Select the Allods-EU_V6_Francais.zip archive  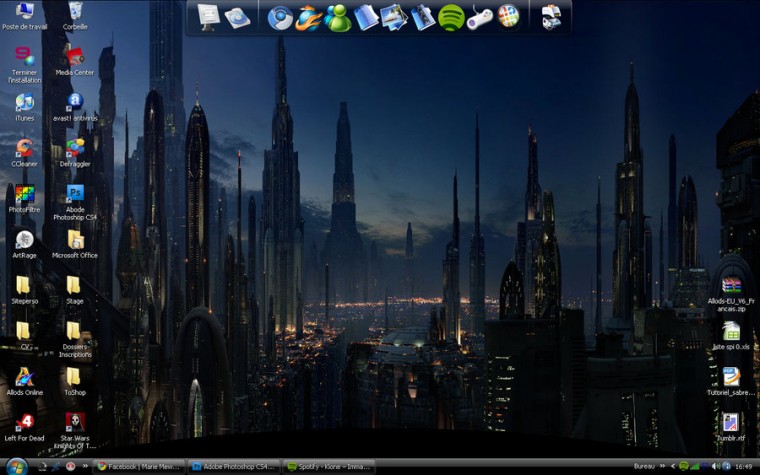click(x=731, y=294)
